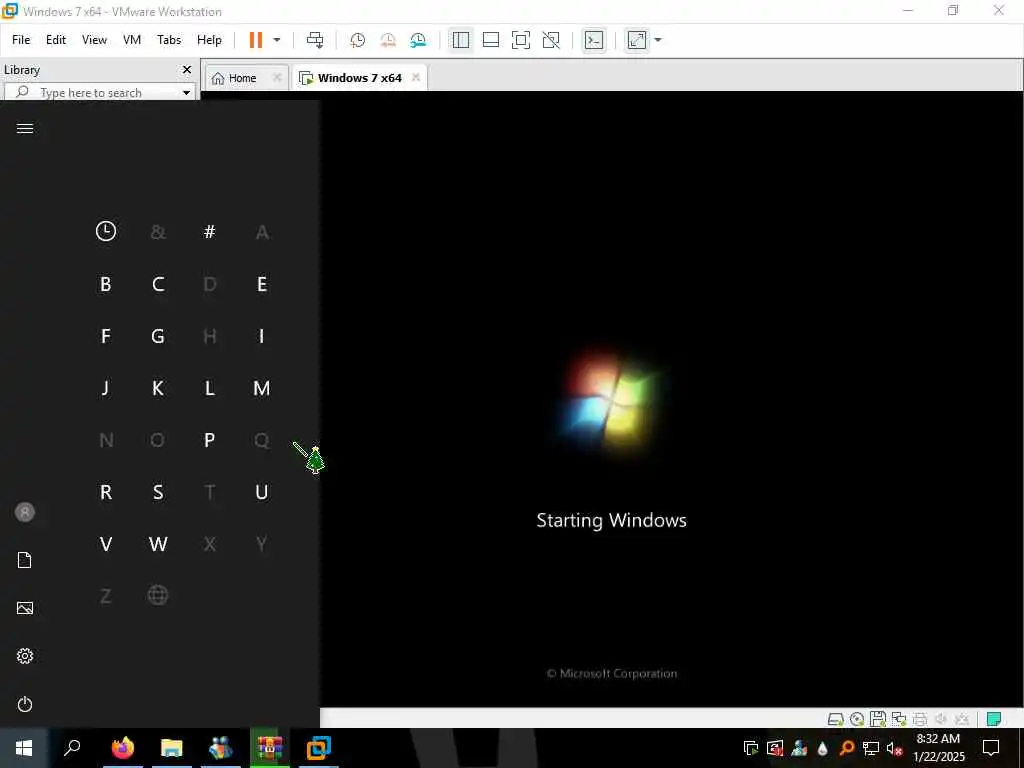1024x768 pixels.
Task: Jump to apps starting with B
Action: tap(106, 284)
